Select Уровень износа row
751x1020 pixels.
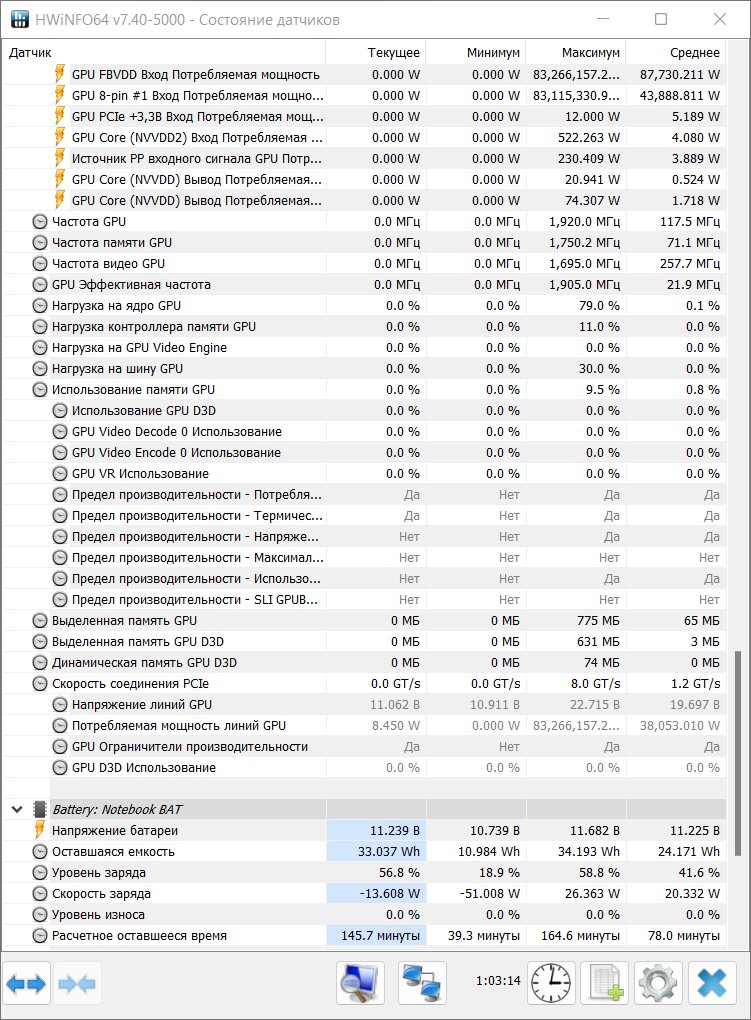point(364,915)
